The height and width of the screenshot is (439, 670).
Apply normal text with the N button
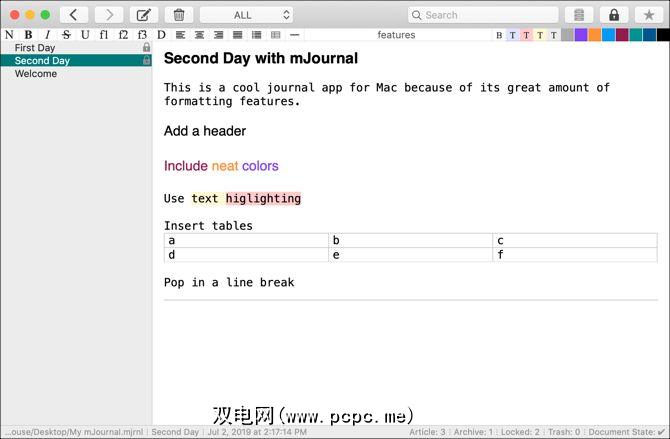click(9, 35)
